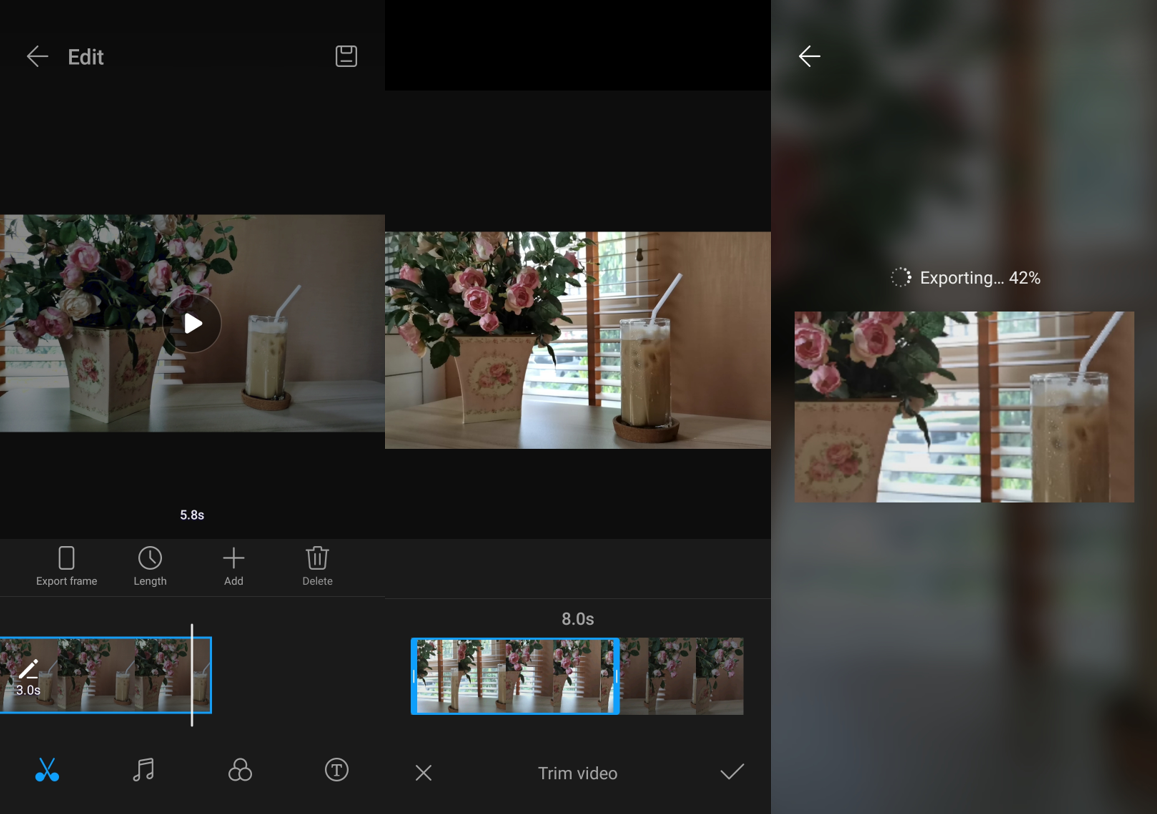
Task: Cancel trimming with the X icon
Action: coord(424,773)
